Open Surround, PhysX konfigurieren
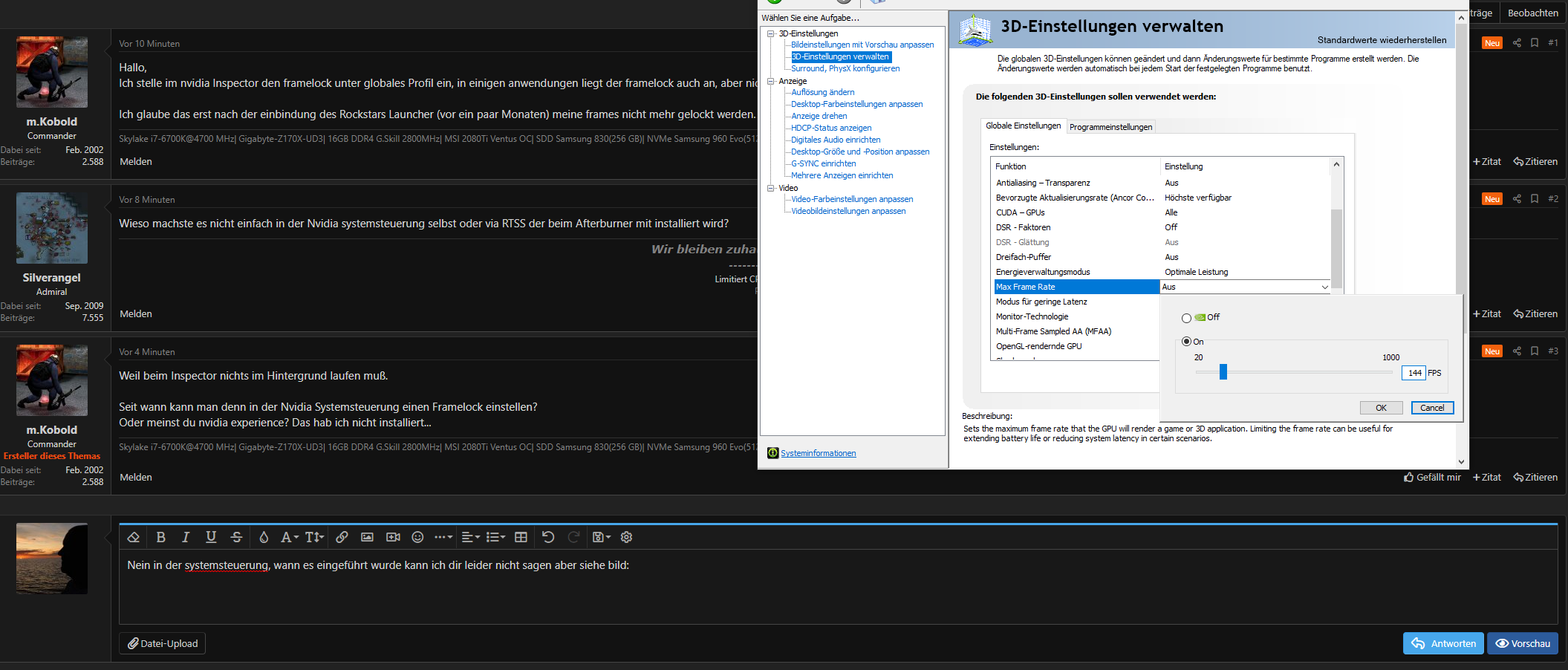The width and height of the screenshot is (1568, 670). 845,68
